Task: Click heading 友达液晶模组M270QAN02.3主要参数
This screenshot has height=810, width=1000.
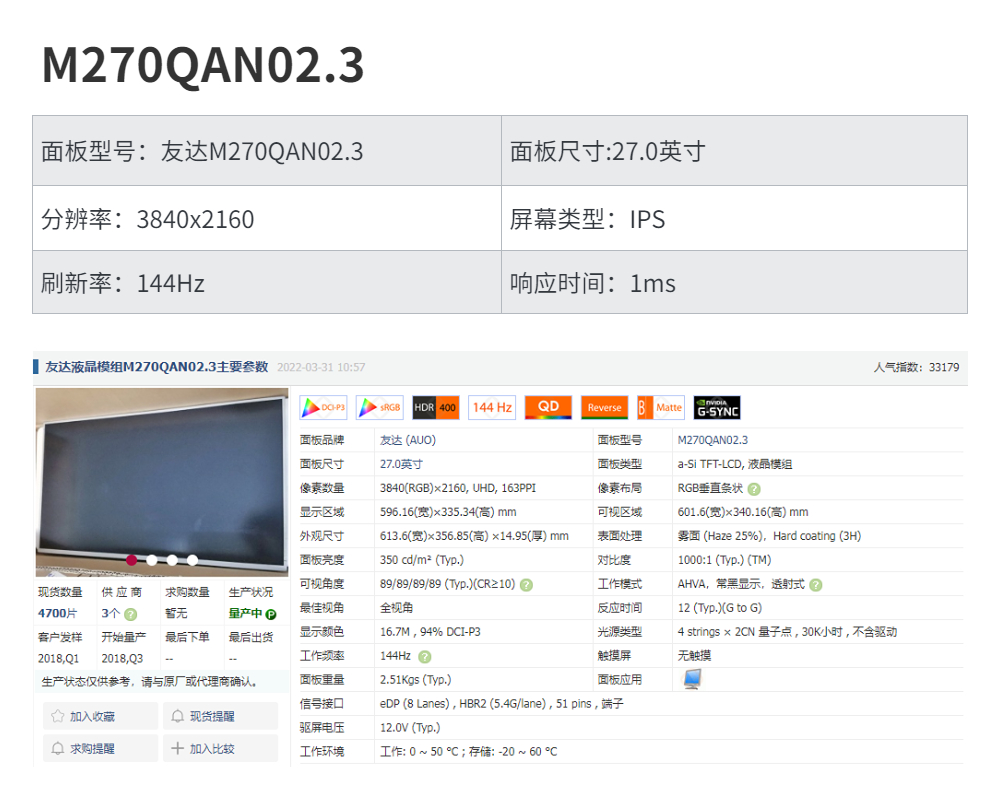Action: coord(157,367)
